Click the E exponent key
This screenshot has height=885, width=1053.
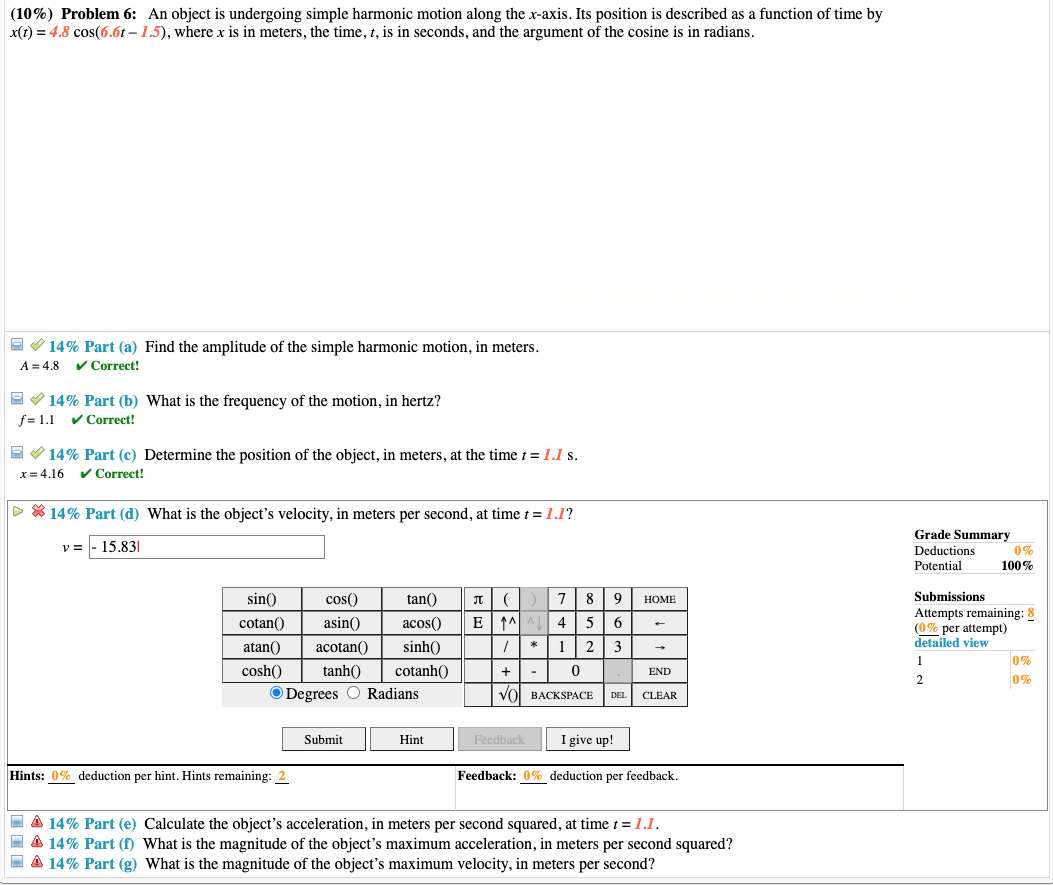point(478,622)
